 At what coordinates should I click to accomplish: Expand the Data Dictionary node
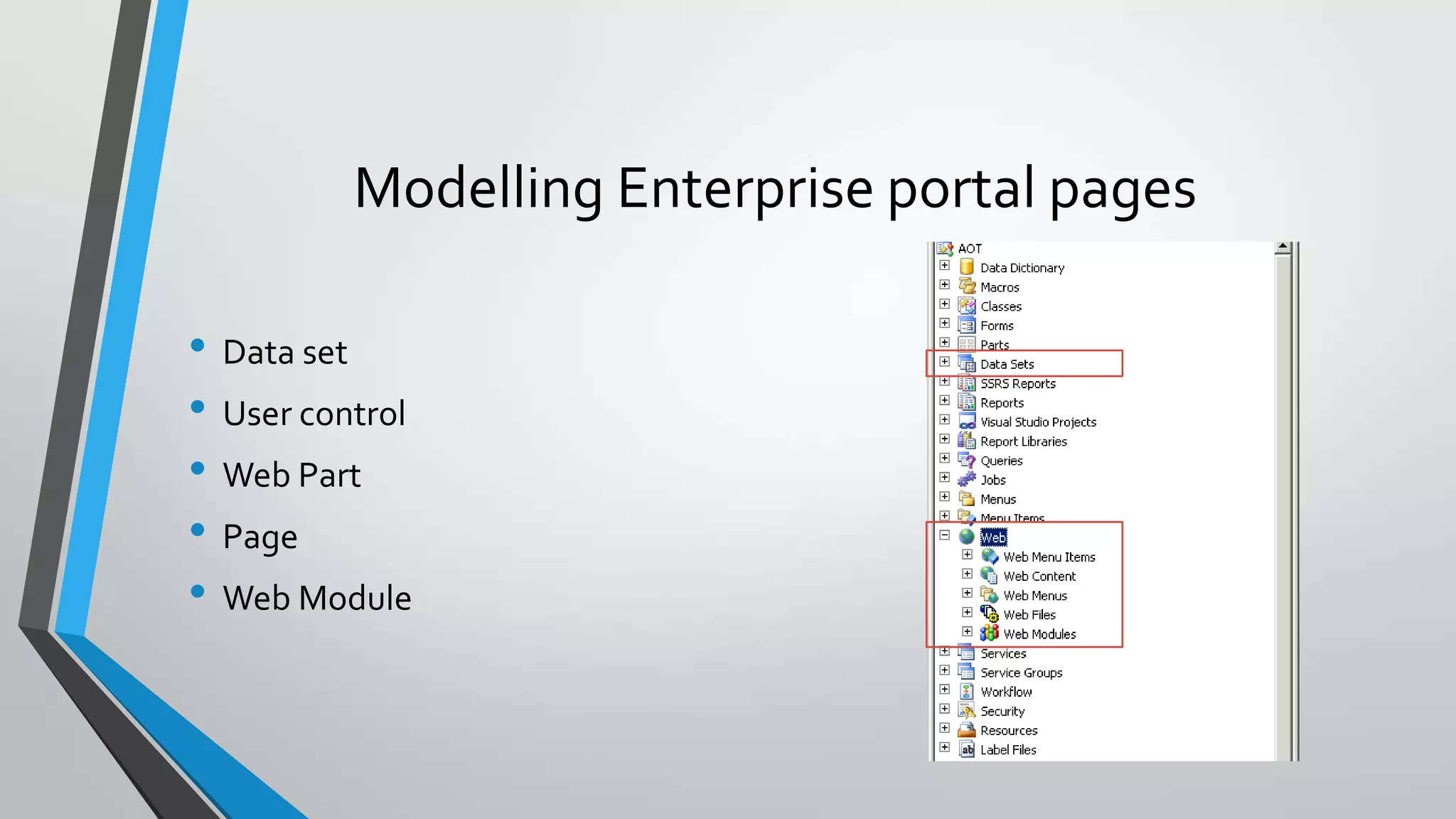click(945, 265)
